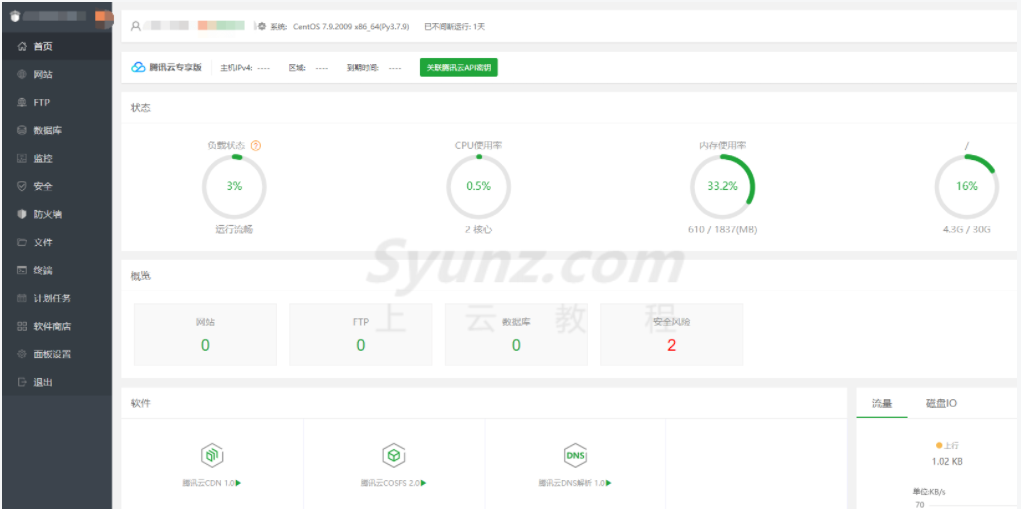Click the 腾讯云DNS解析 hexagon icon
This screenshot has width=1021, height=509.
pyautogui.click(x=575, y=456)
